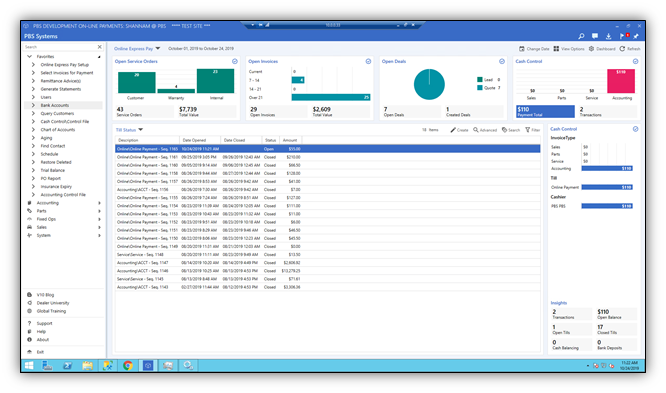This screenshot has width=666, height=393.
Task: Click the About info item
Action: 42,340
